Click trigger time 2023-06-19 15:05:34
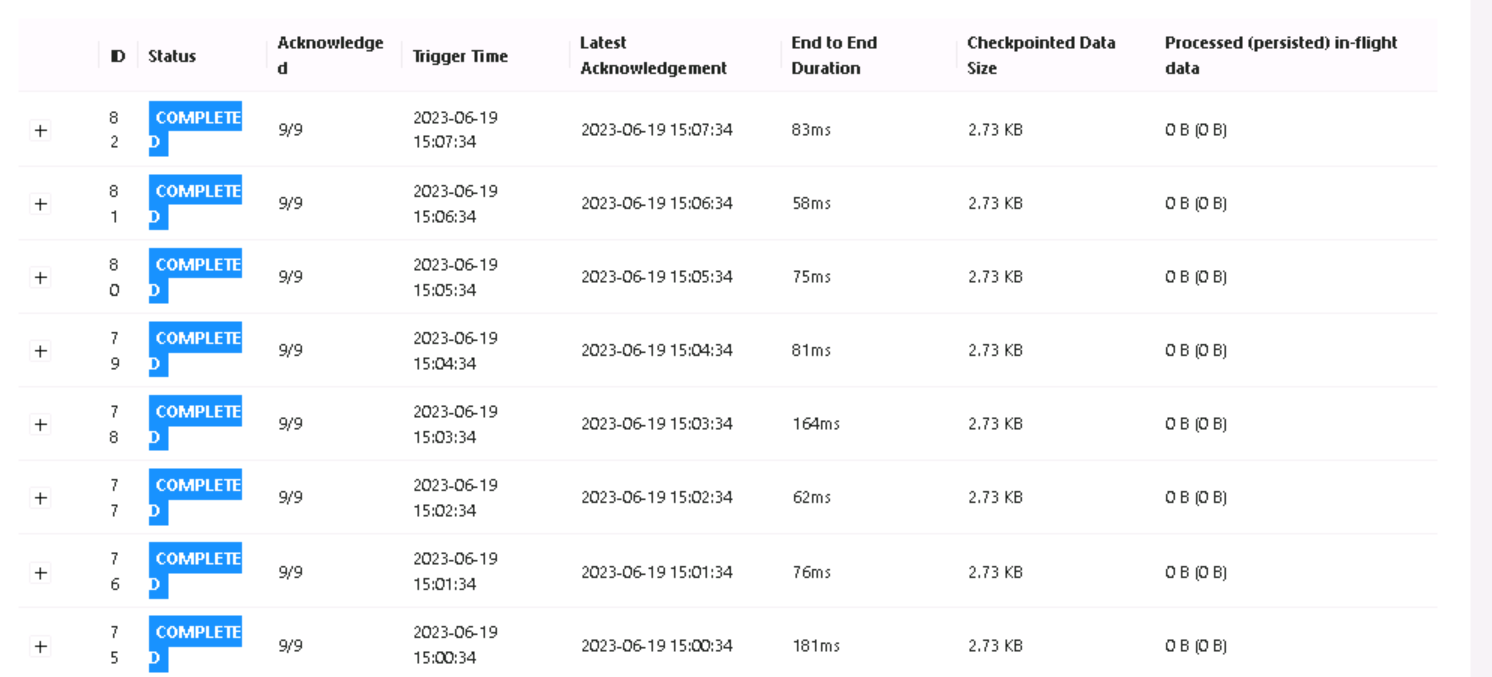This screenshot has width=1492, height=677. 455,277
